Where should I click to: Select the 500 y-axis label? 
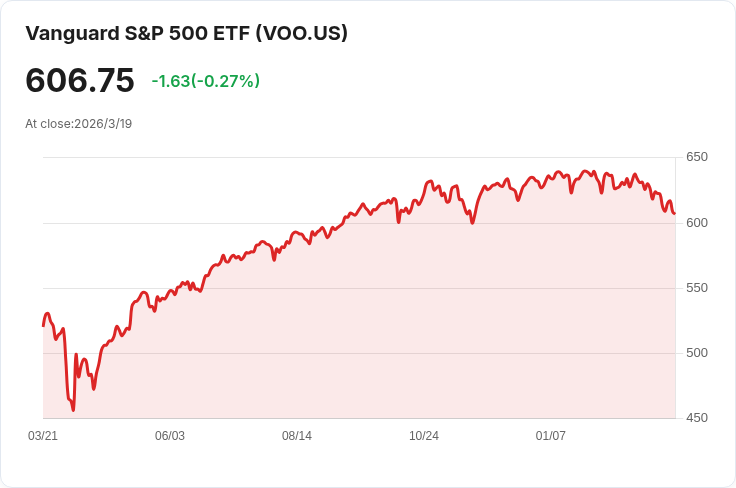(x=697, y=353)
